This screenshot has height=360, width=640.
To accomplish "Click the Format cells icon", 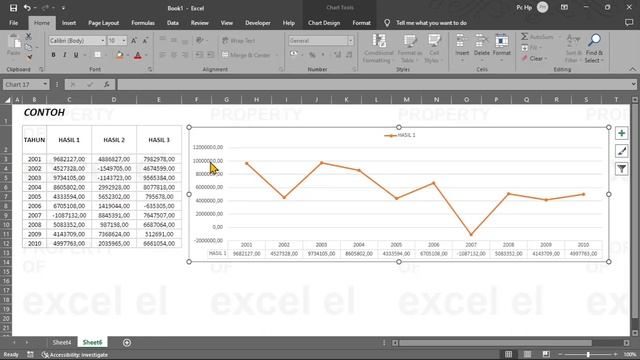I will coord(502,42).
